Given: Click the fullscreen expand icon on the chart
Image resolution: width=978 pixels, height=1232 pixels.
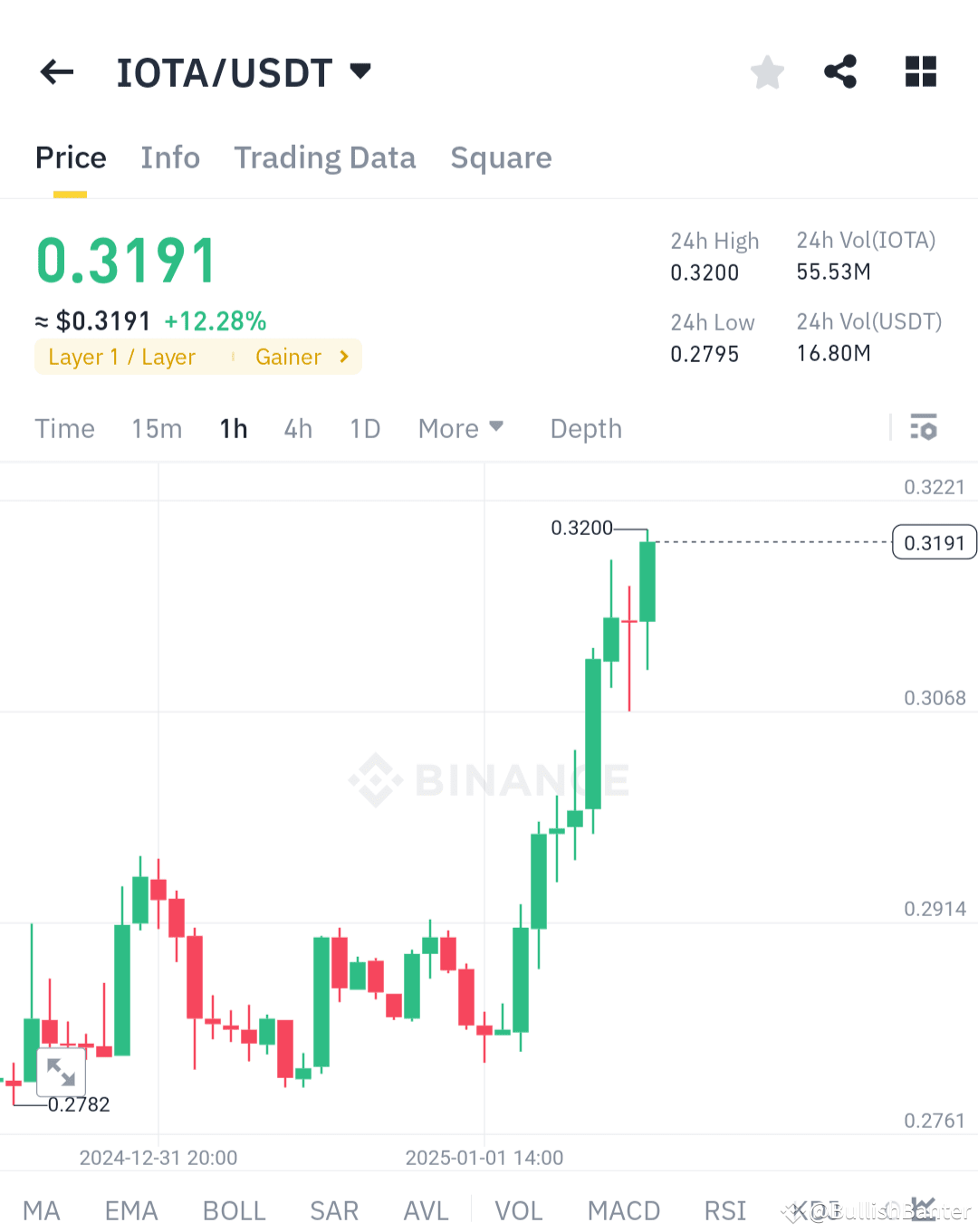Looking at the screenshot, I should pyautogui.click(x=61, y=1073).
